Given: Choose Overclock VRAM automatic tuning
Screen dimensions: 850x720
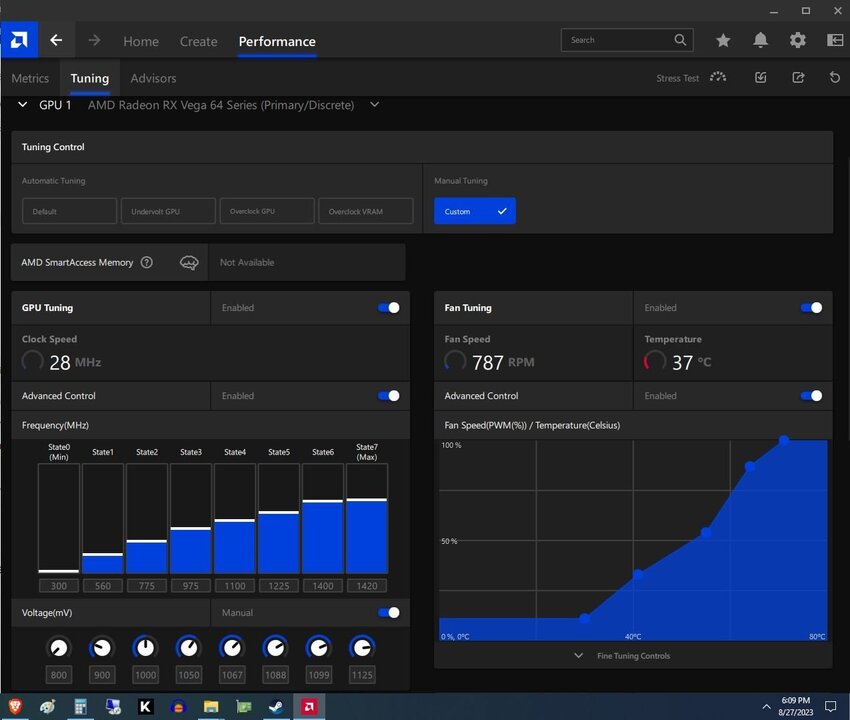Looking at the screenshot, I should tap(365, 212).
